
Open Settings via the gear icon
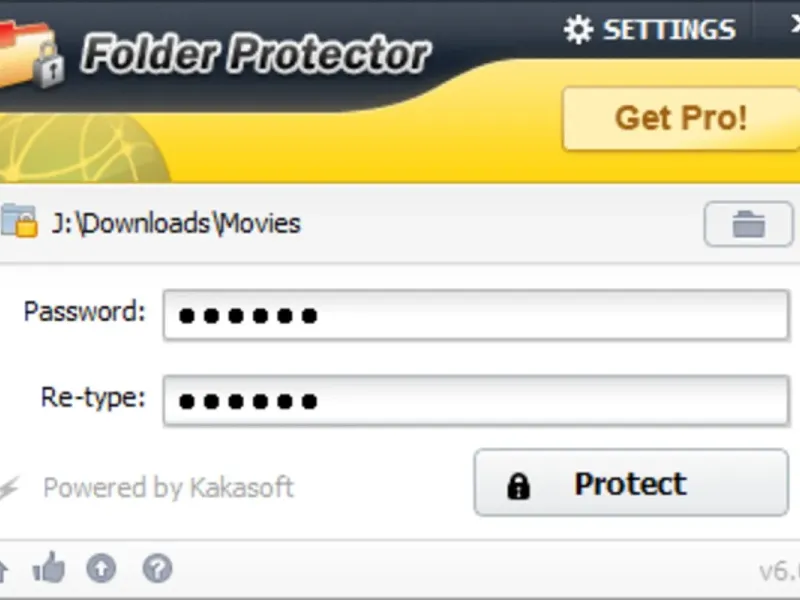point(578,30)
